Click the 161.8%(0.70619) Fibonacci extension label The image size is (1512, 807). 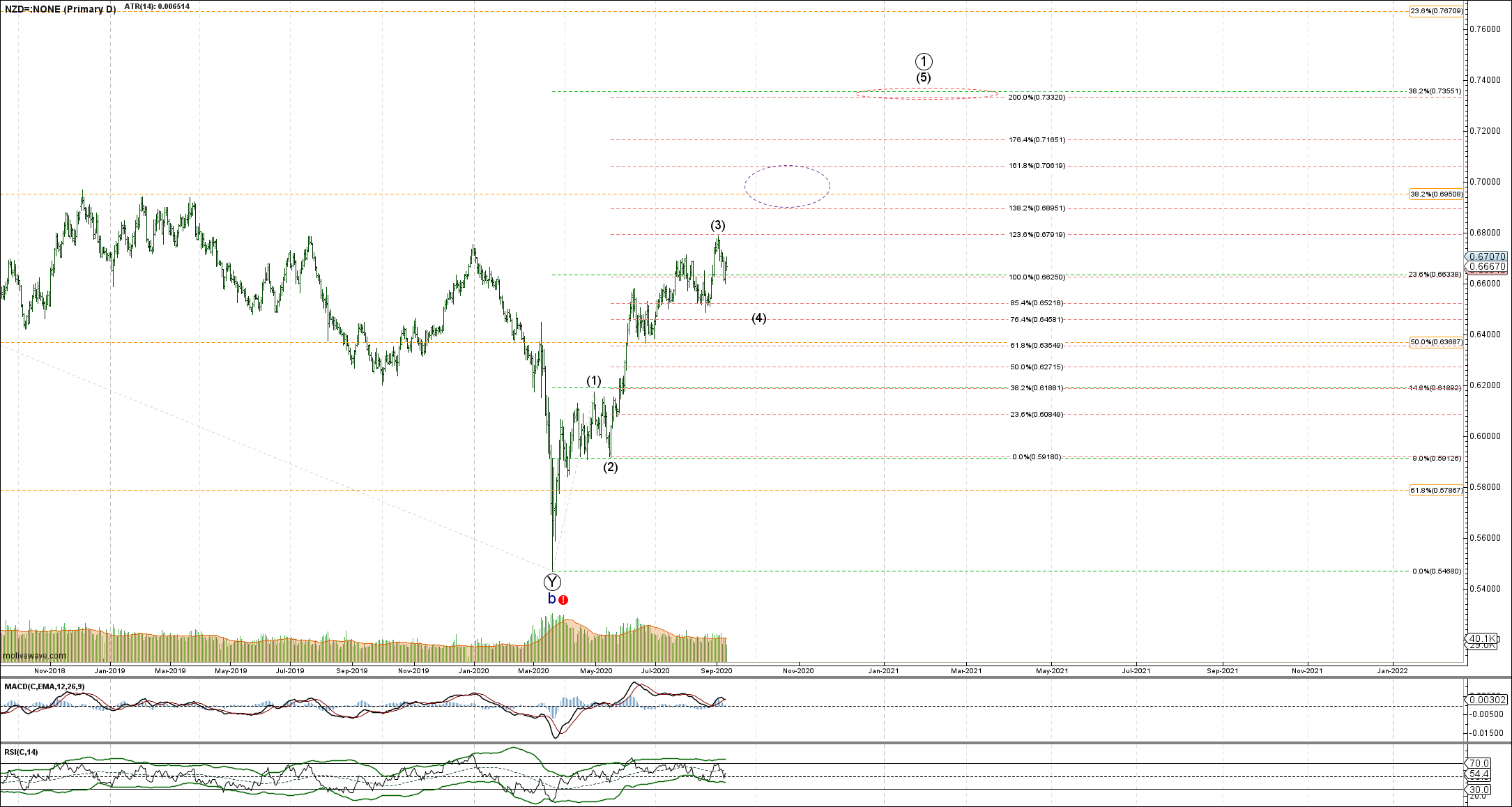[1037, 166]
